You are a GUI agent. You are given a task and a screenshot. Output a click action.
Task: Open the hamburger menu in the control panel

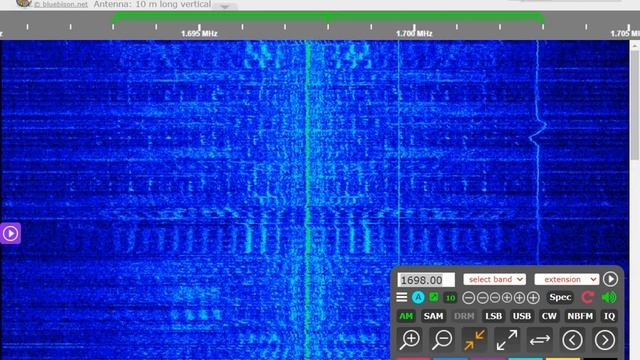click(402, 298)
